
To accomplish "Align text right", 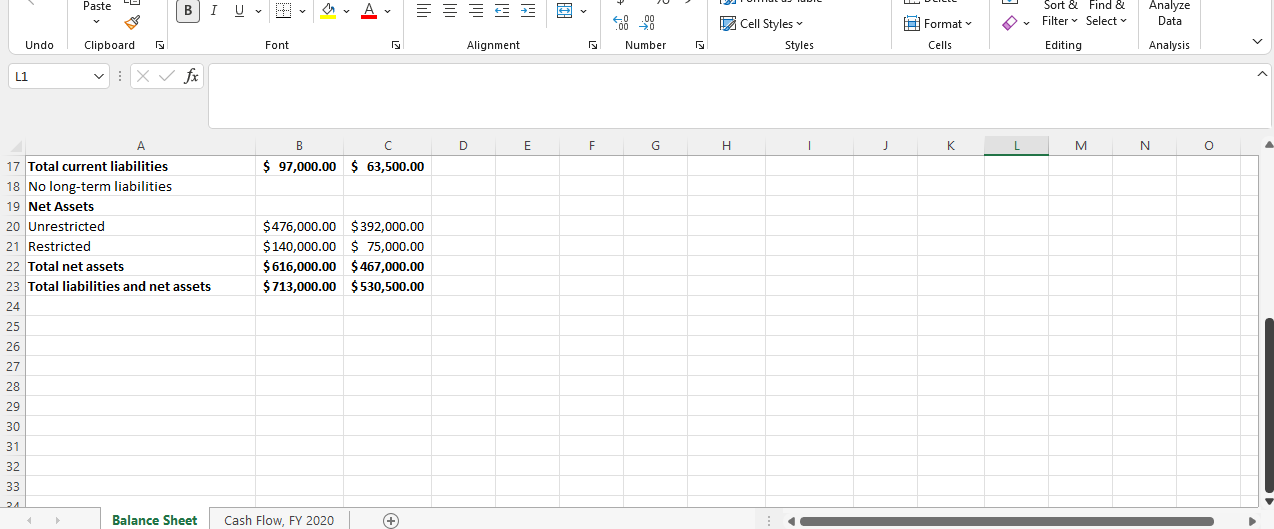I will coord(476,11).
